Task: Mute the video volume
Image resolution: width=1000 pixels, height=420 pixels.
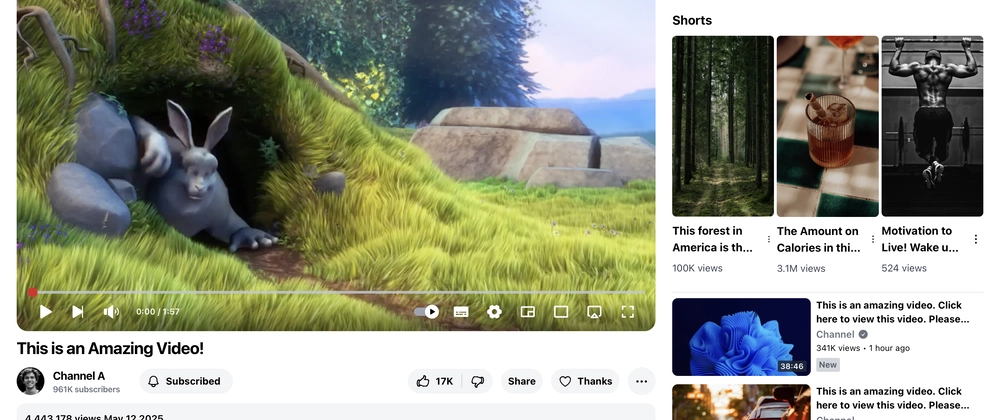Action: pyautogui.click(x=111, y=312)
